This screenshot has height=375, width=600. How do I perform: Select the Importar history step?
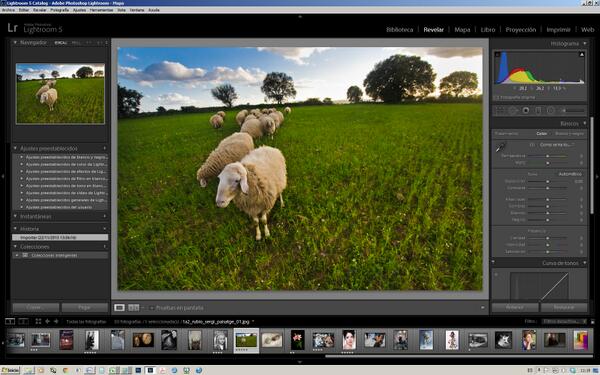click(60, 237)
